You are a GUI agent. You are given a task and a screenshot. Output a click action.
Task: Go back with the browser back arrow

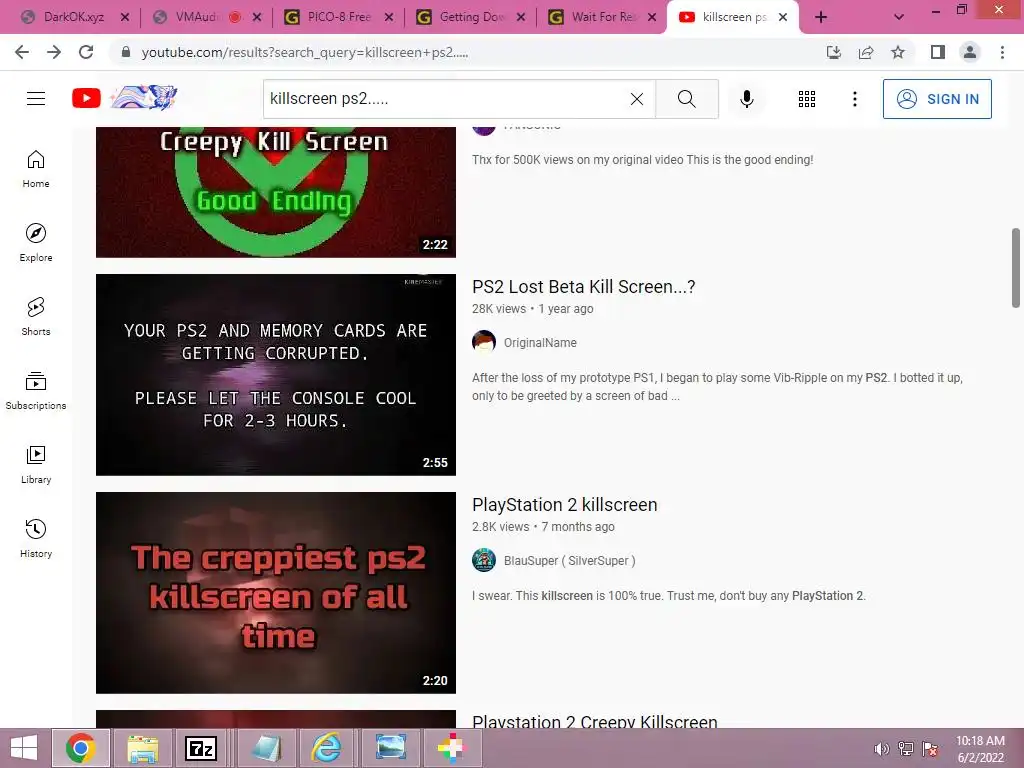point(22,52)
